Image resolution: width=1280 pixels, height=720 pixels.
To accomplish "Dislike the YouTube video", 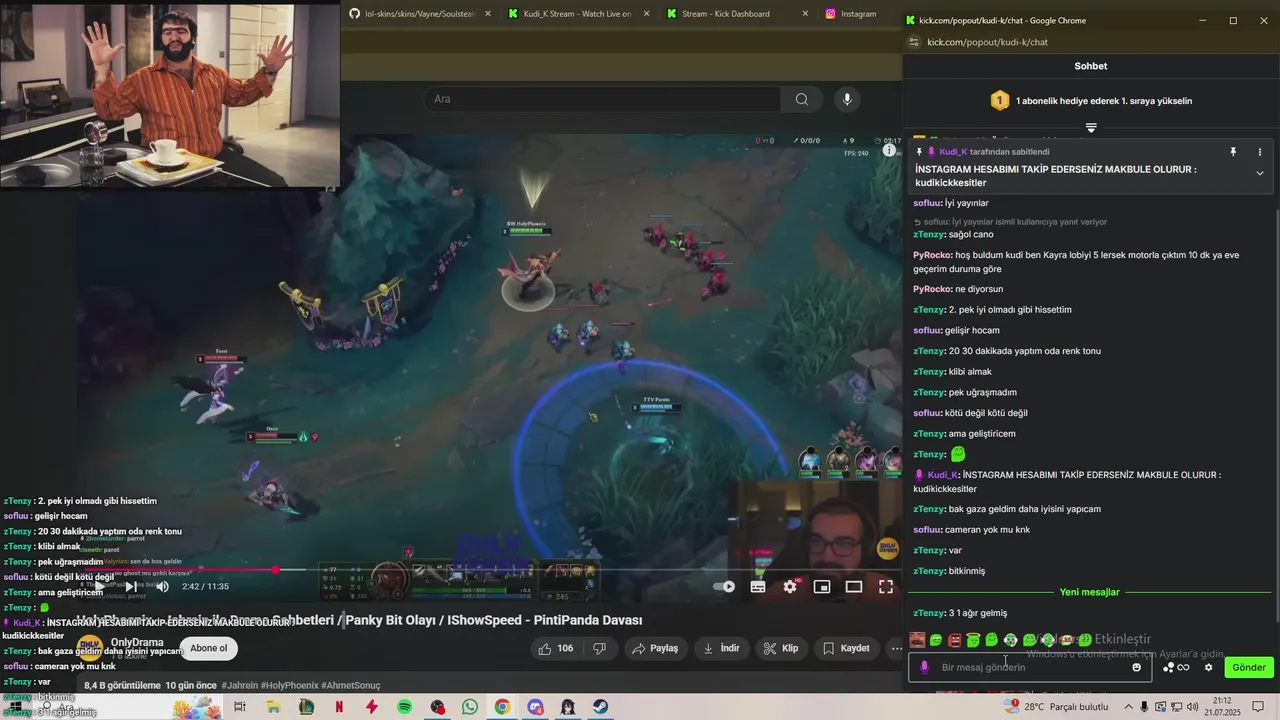I will click(600, 648).
